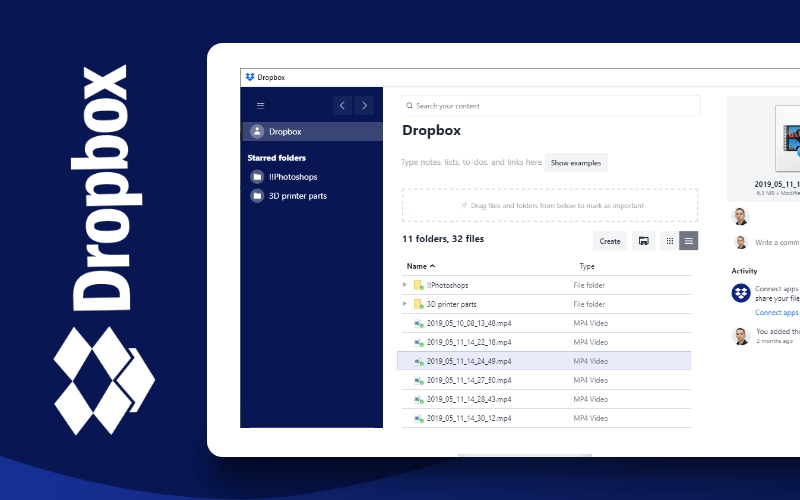
Task: Expand the !!Photoshops folder row arrow
Action: 405,285
